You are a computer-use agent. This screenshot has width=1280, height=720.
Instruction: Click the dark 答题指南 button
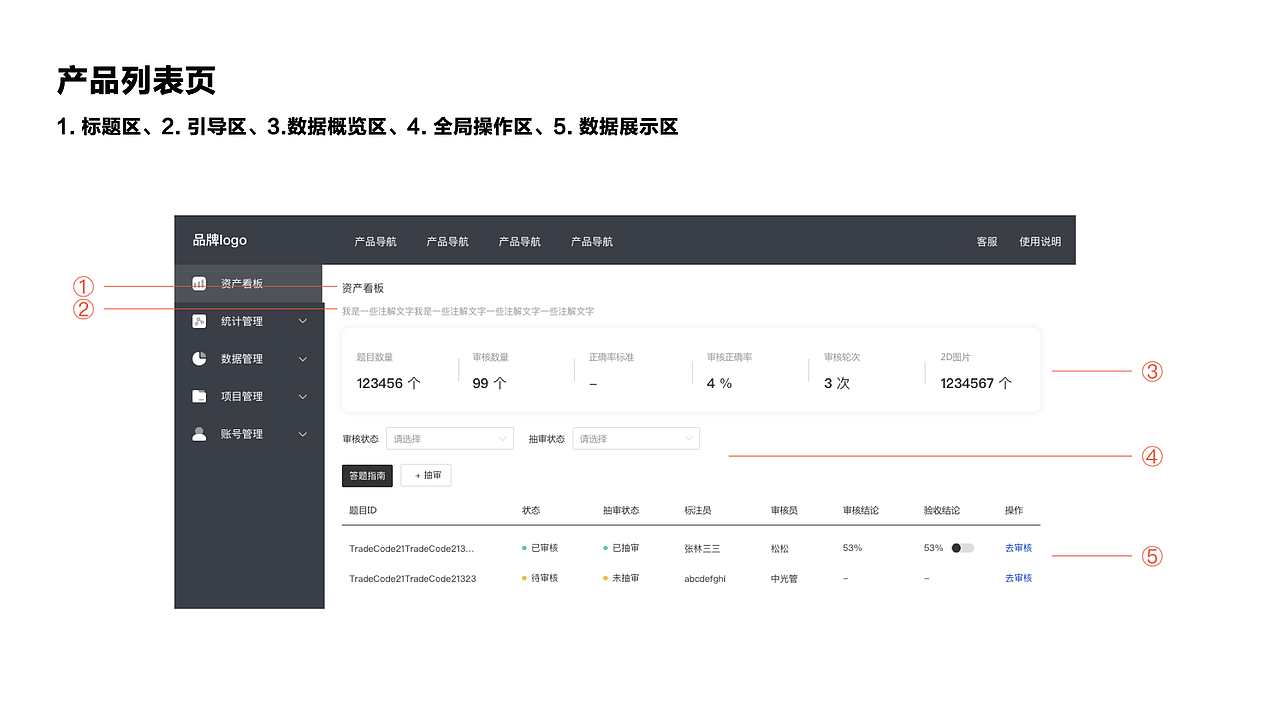[x=367, y=475]
